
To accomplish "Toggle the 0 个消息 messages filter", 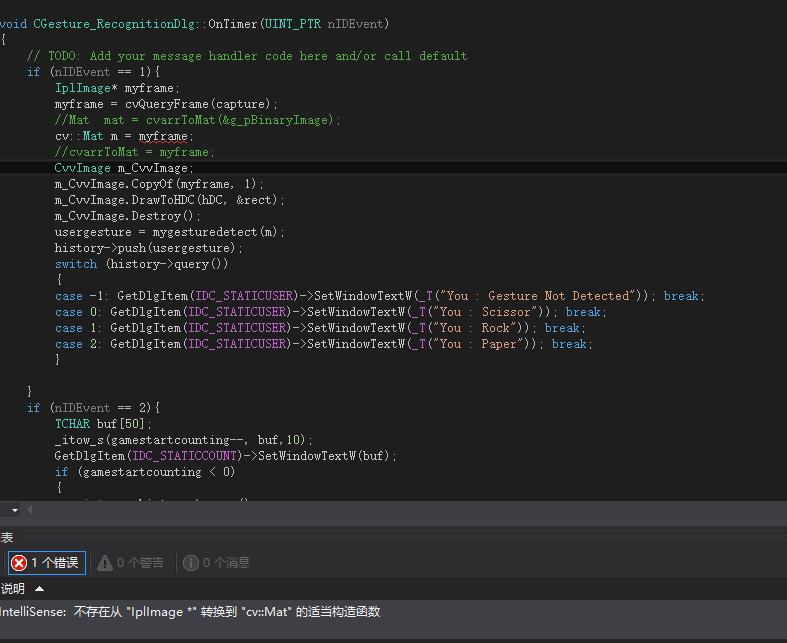I will [x=216, y=563].
